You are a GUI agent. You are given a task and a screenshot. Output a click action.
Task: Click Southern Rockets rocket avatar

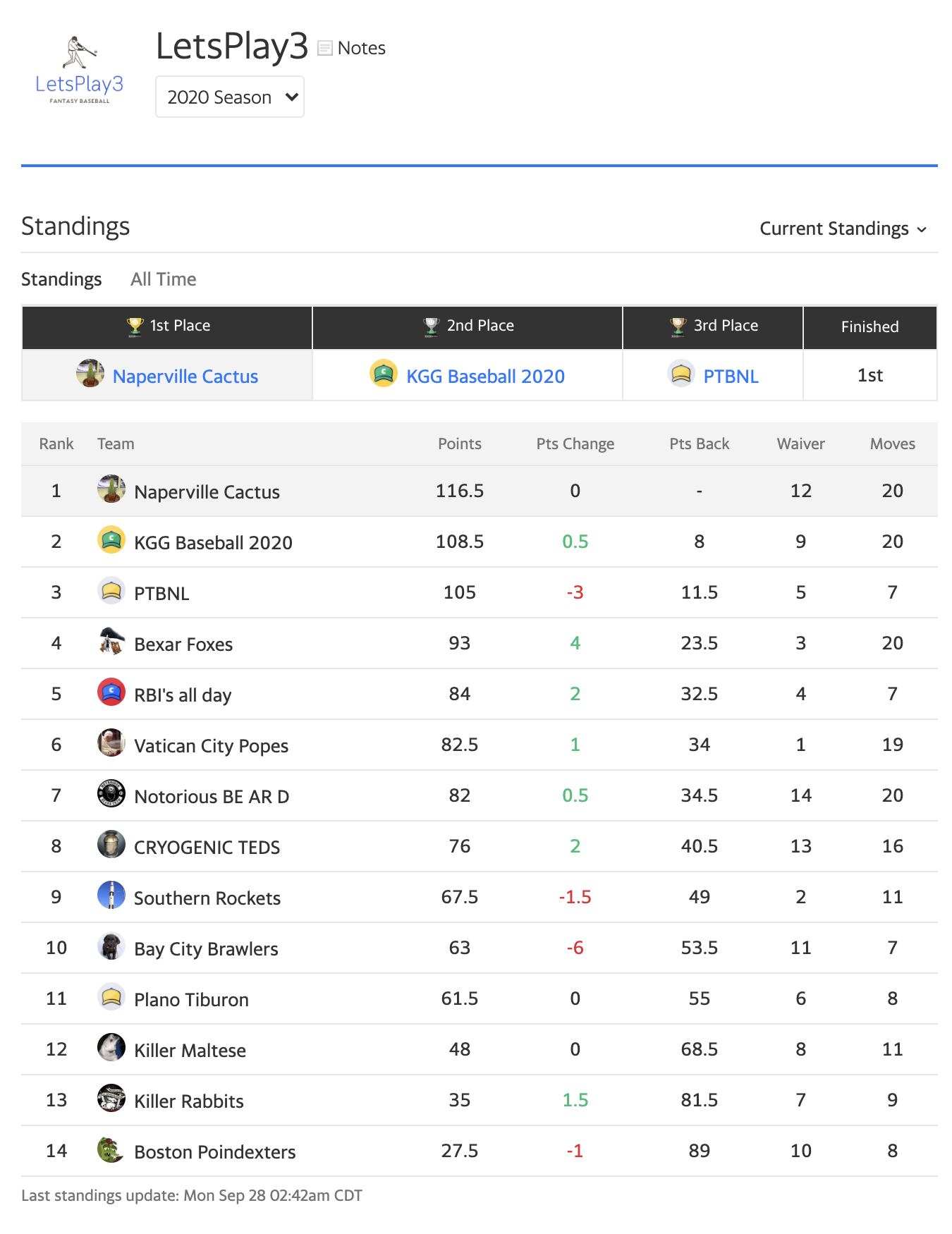tap(111, 896)
